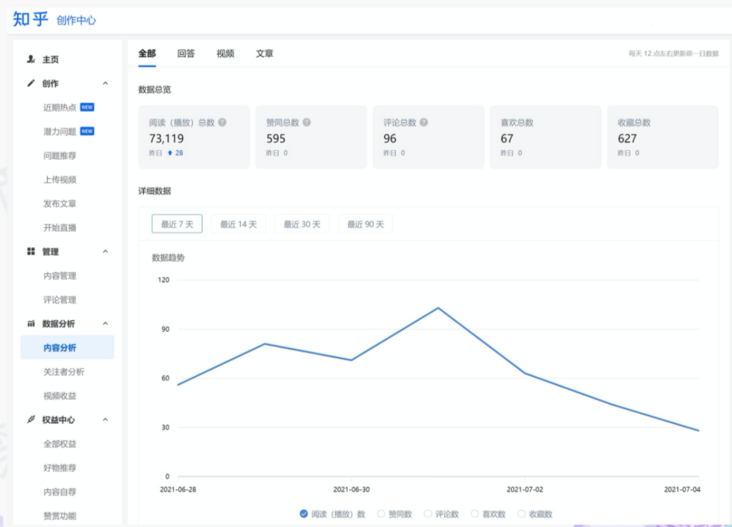Switch to the 回答 tab
This screenshot has height=527, width=732.
[186, 54]
